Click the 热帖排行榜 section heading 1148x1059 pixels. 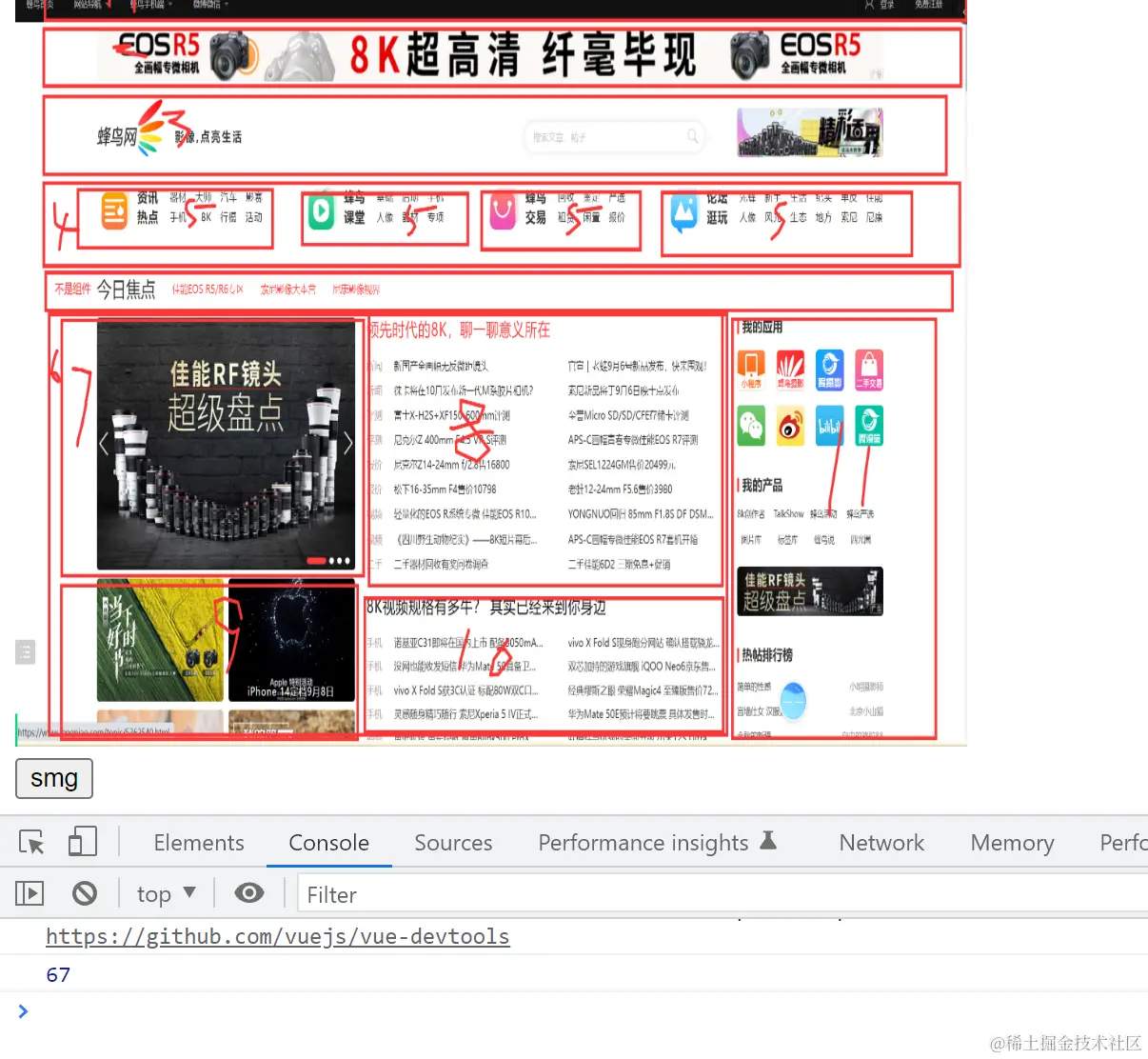(766, 655)
